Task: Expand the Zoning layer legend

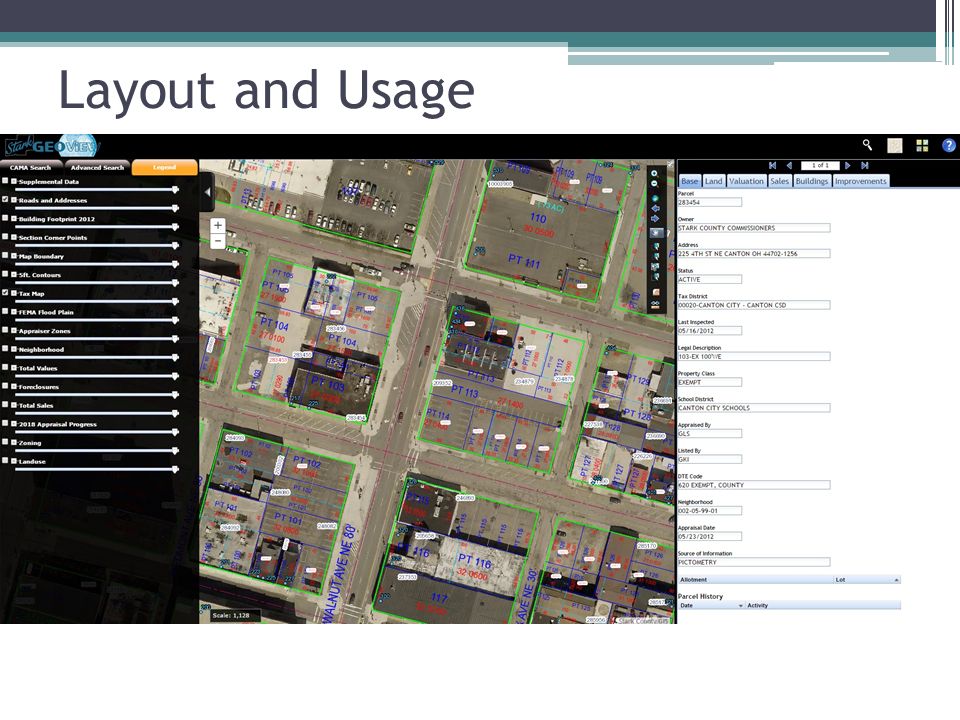Action: click(14, 443)
